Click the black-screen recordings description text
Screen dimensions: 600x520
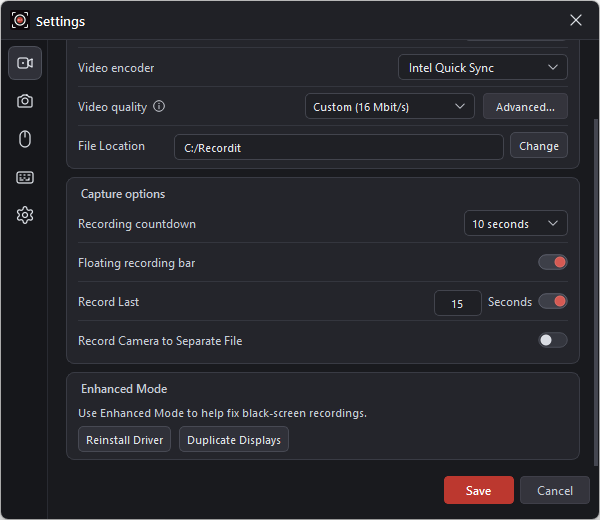click(x=222, y=413)
